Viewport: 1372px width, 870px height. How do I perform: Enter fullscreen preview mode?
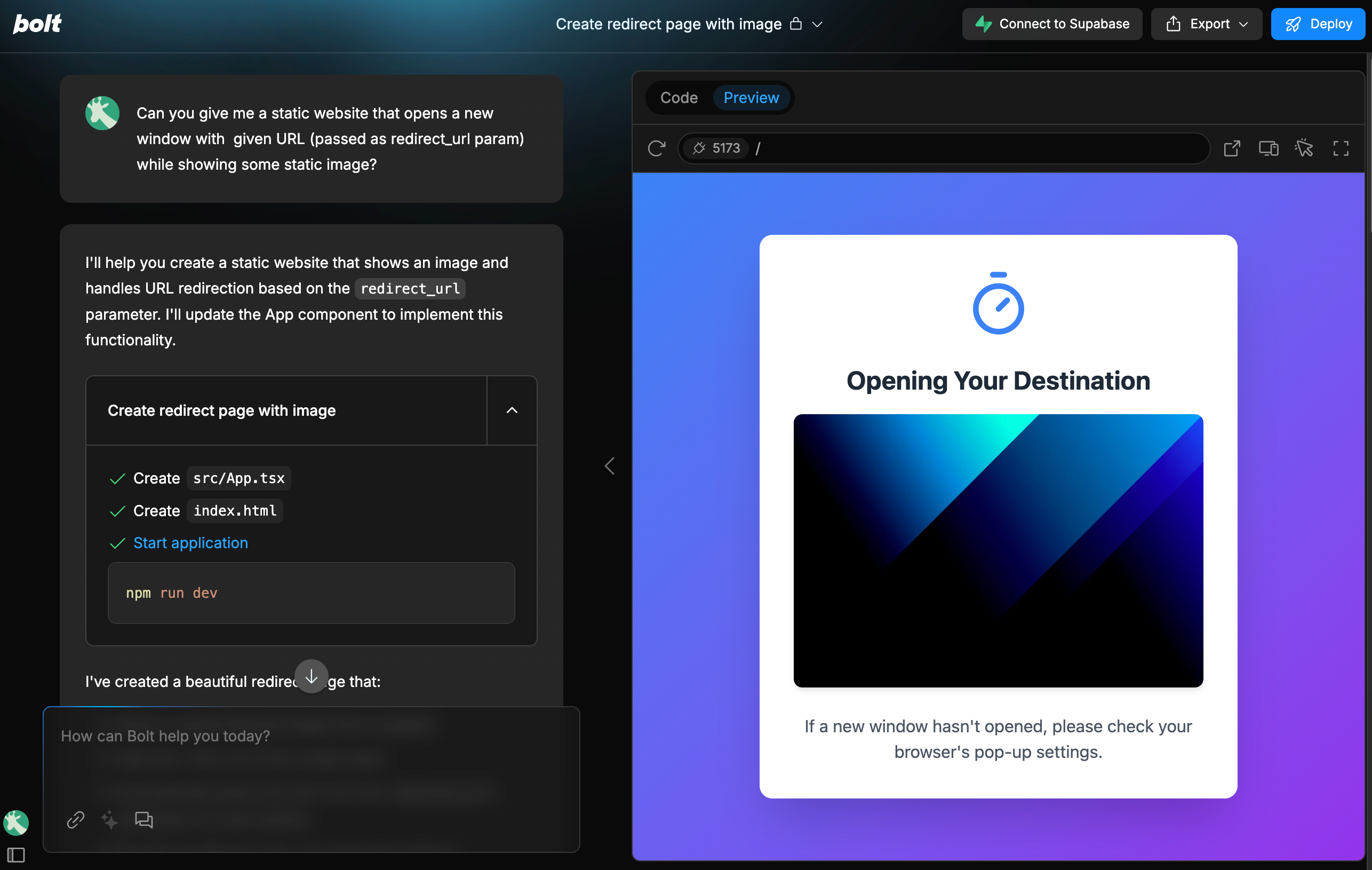tap(1340, 148)
